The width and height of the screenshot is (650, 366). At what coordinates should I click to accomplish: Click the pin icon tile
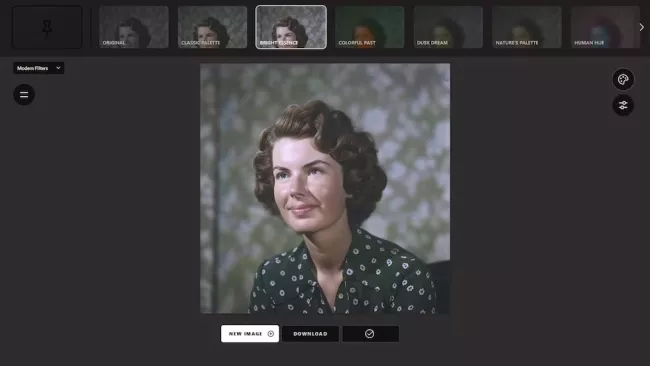click(47, 27)
